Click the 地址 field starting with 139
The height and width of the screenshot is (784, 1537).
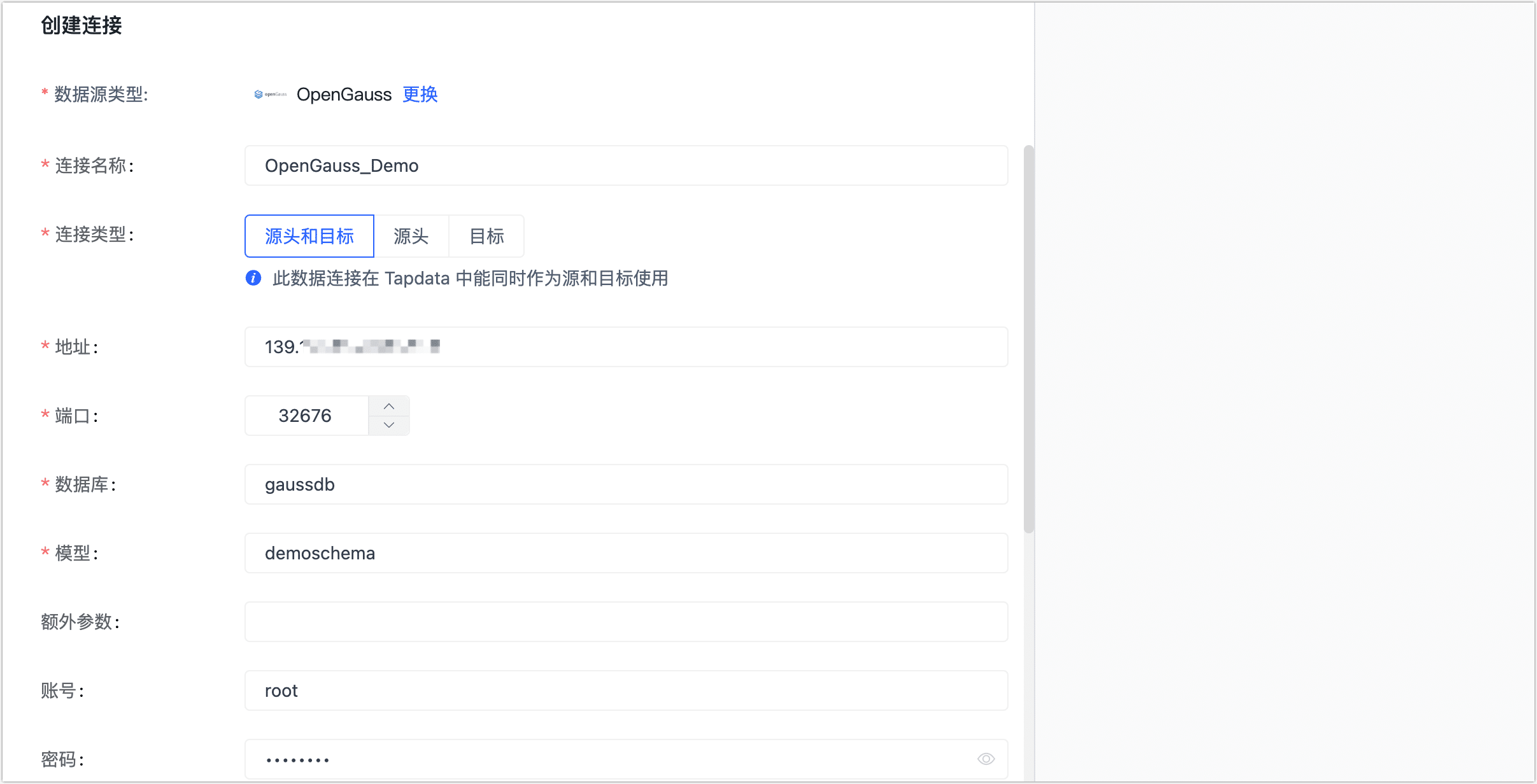coord(626,347)
